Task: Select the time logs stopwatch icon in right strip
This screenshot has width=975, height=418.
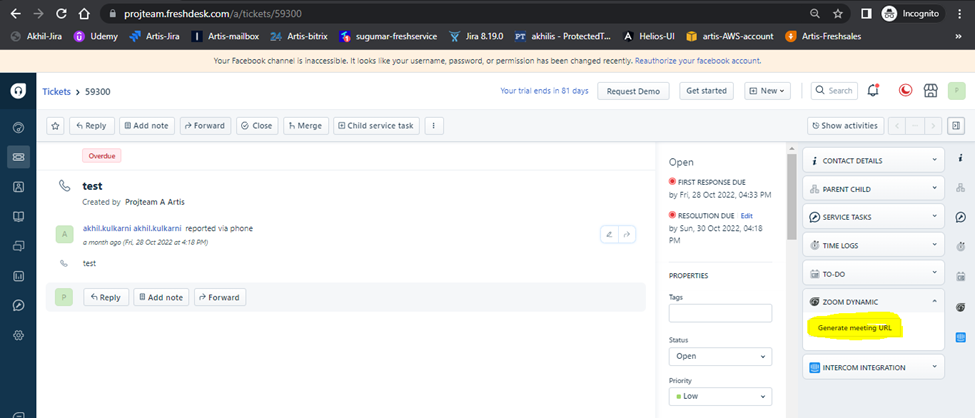Action: (x=961, y=247)
